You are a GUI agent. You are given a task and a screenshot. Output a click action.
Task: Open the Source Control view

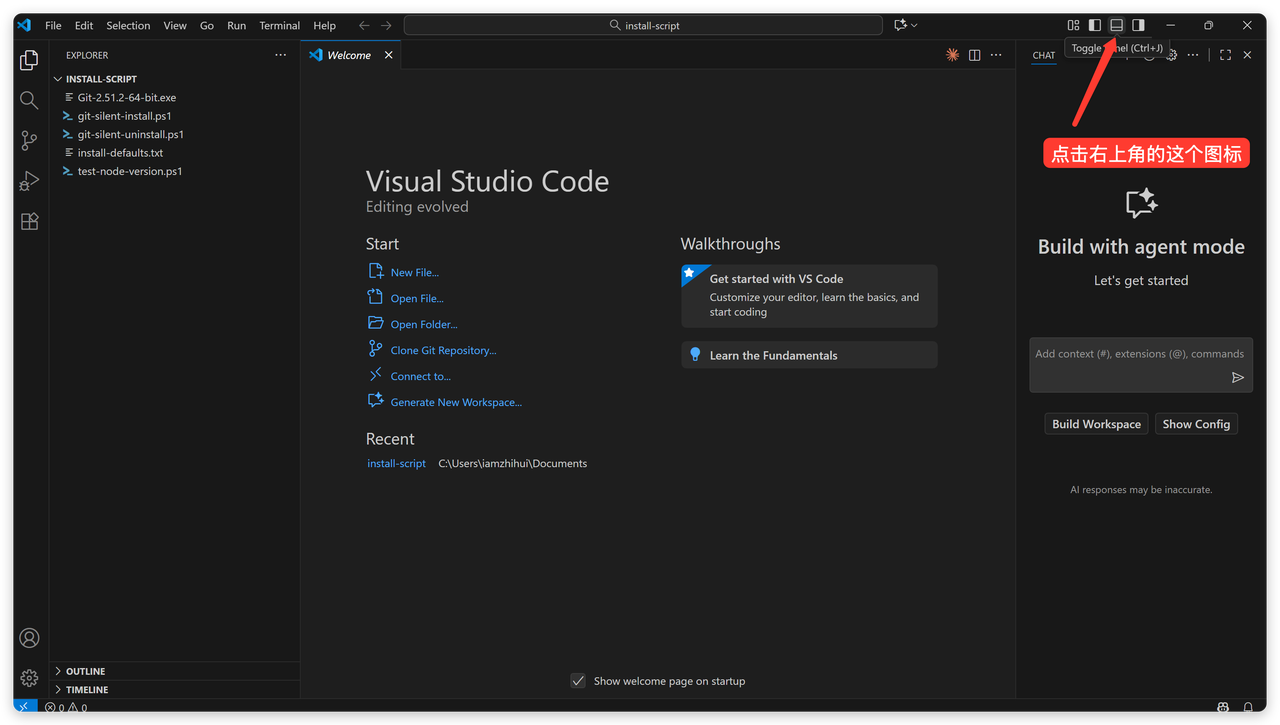[29, 141]
